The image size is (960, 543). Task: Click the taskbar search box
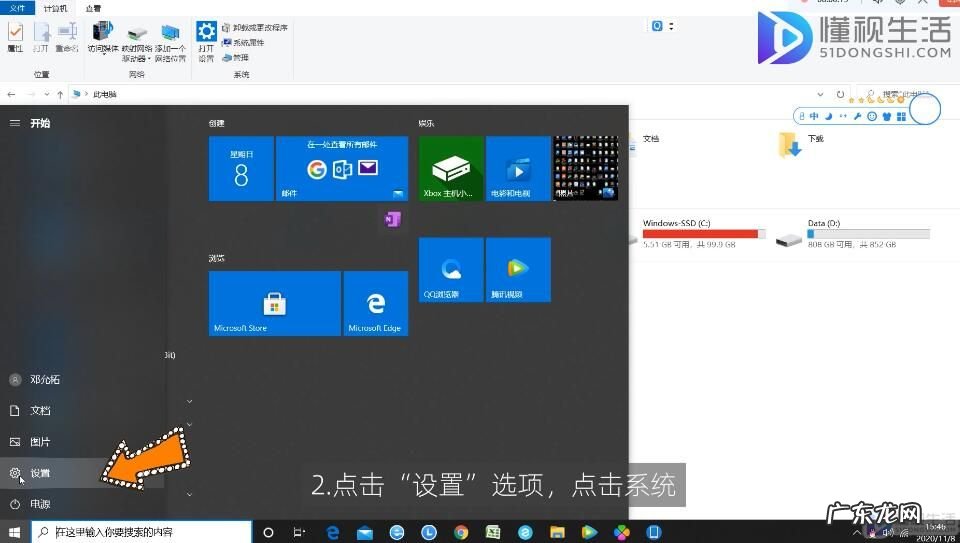click(141, 532)
